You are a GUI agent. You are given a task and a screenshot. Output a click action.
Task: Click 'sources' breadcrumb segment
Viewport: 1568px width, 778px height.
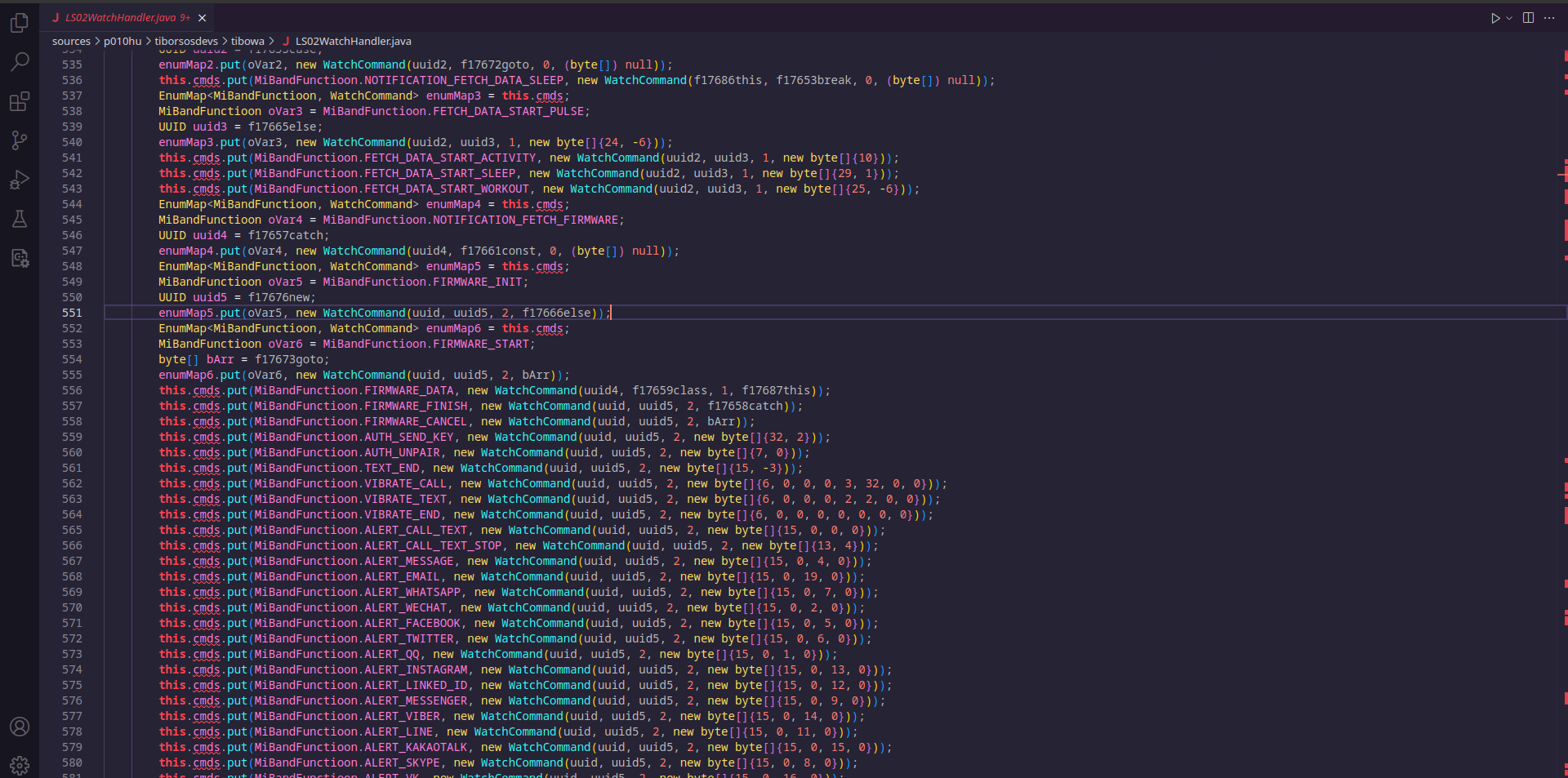tap(71, 41)
